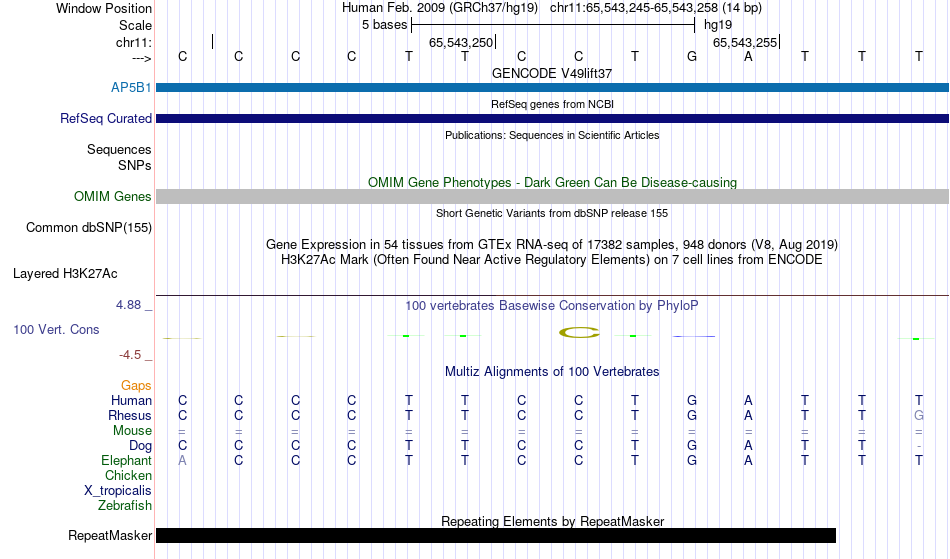Screen dimensions: 950x559
Task: Click the 100 Vert. Cons track label
Action: click(56, 329)
